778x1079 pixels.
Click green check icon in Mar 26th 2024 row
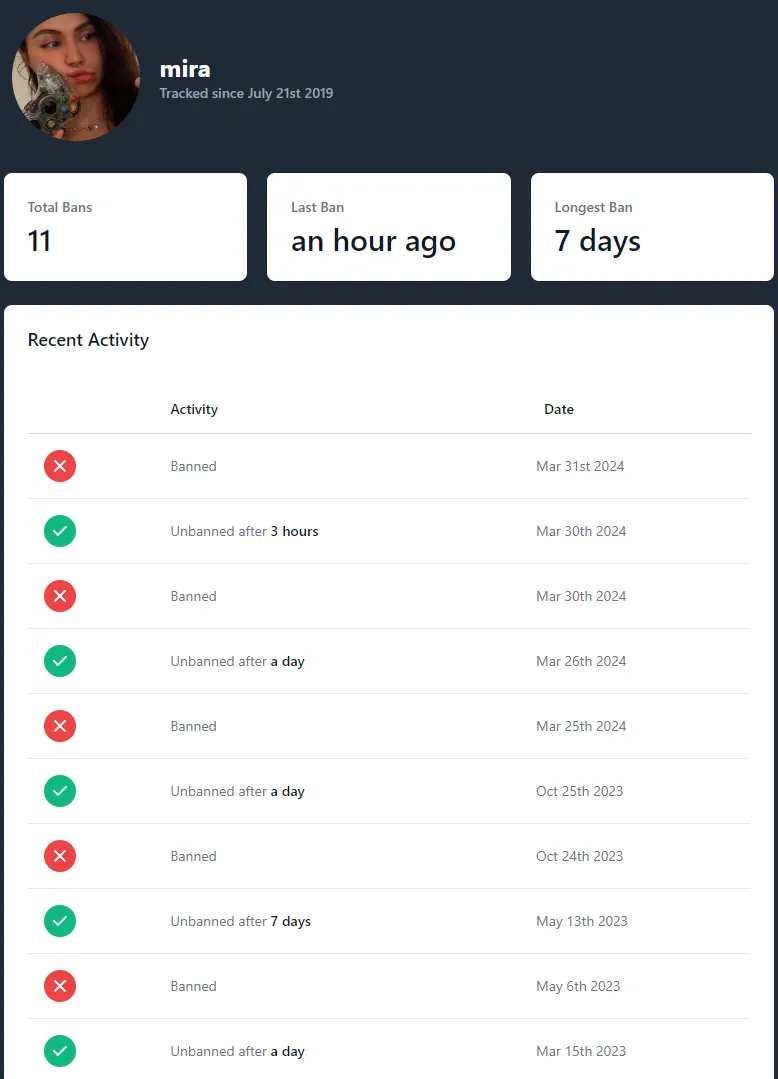[x=60, y=661]
